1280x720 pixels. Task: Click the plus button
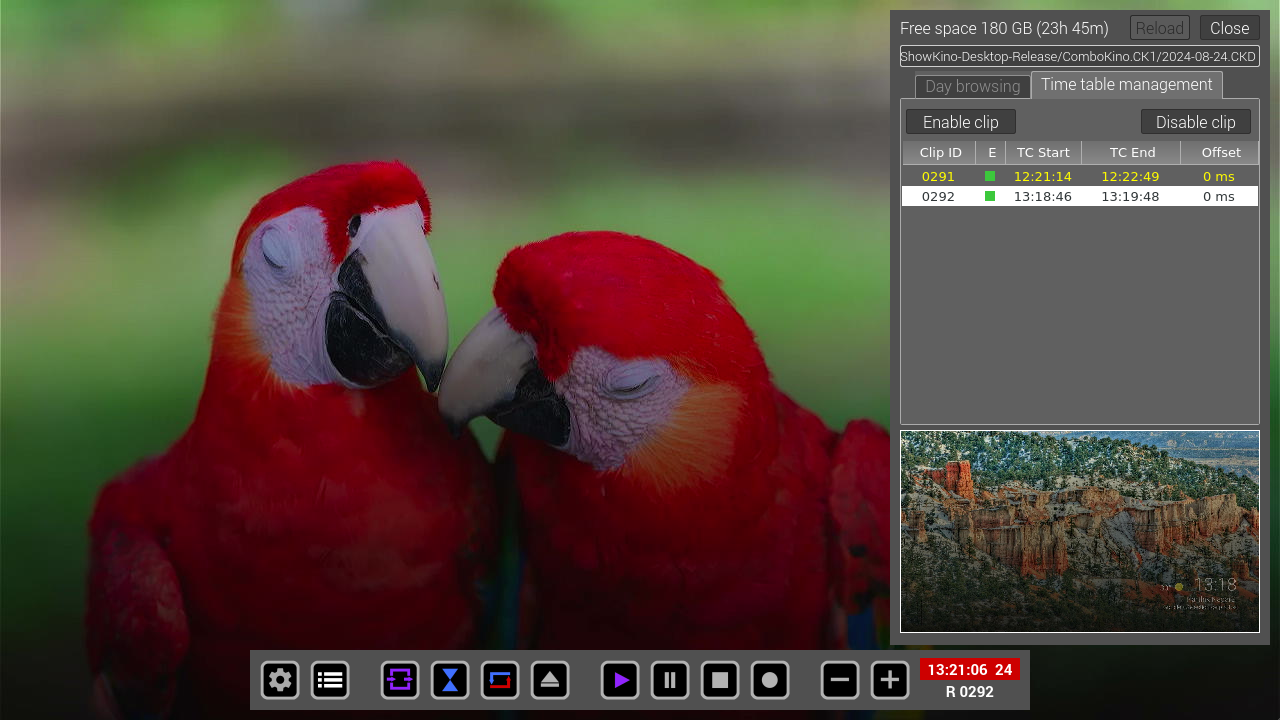tap(890, 680)
